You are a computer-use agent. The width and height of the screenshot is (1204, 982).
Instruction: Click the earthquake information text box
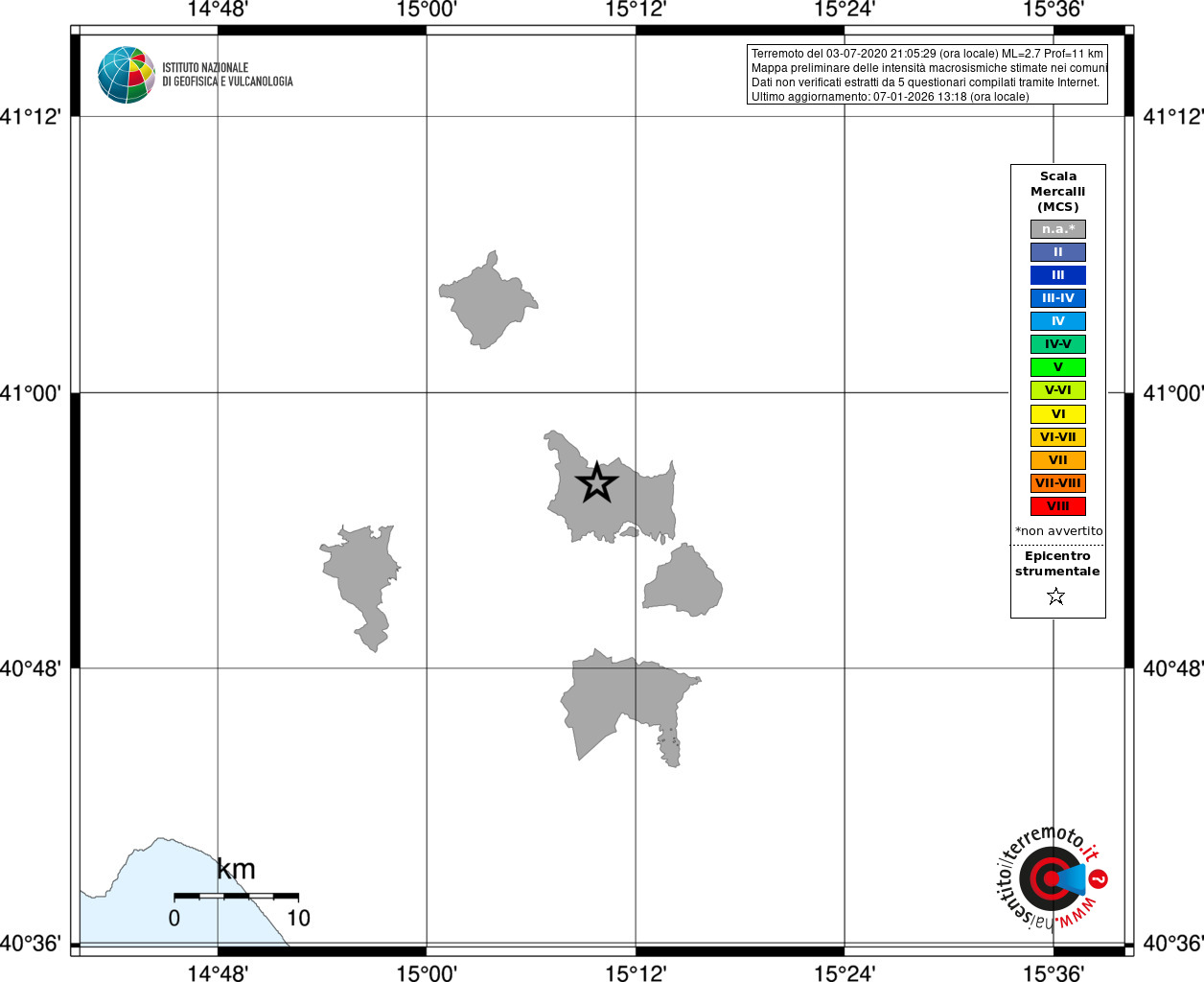[927, 75]
